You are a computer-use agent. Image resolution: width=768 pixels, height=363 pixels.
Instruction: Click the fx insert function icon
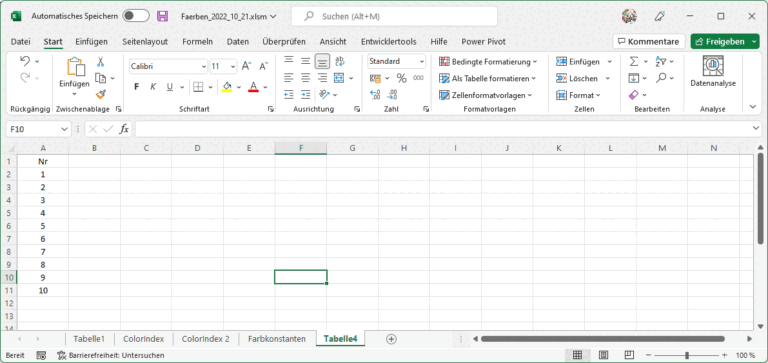coord(124,129)
